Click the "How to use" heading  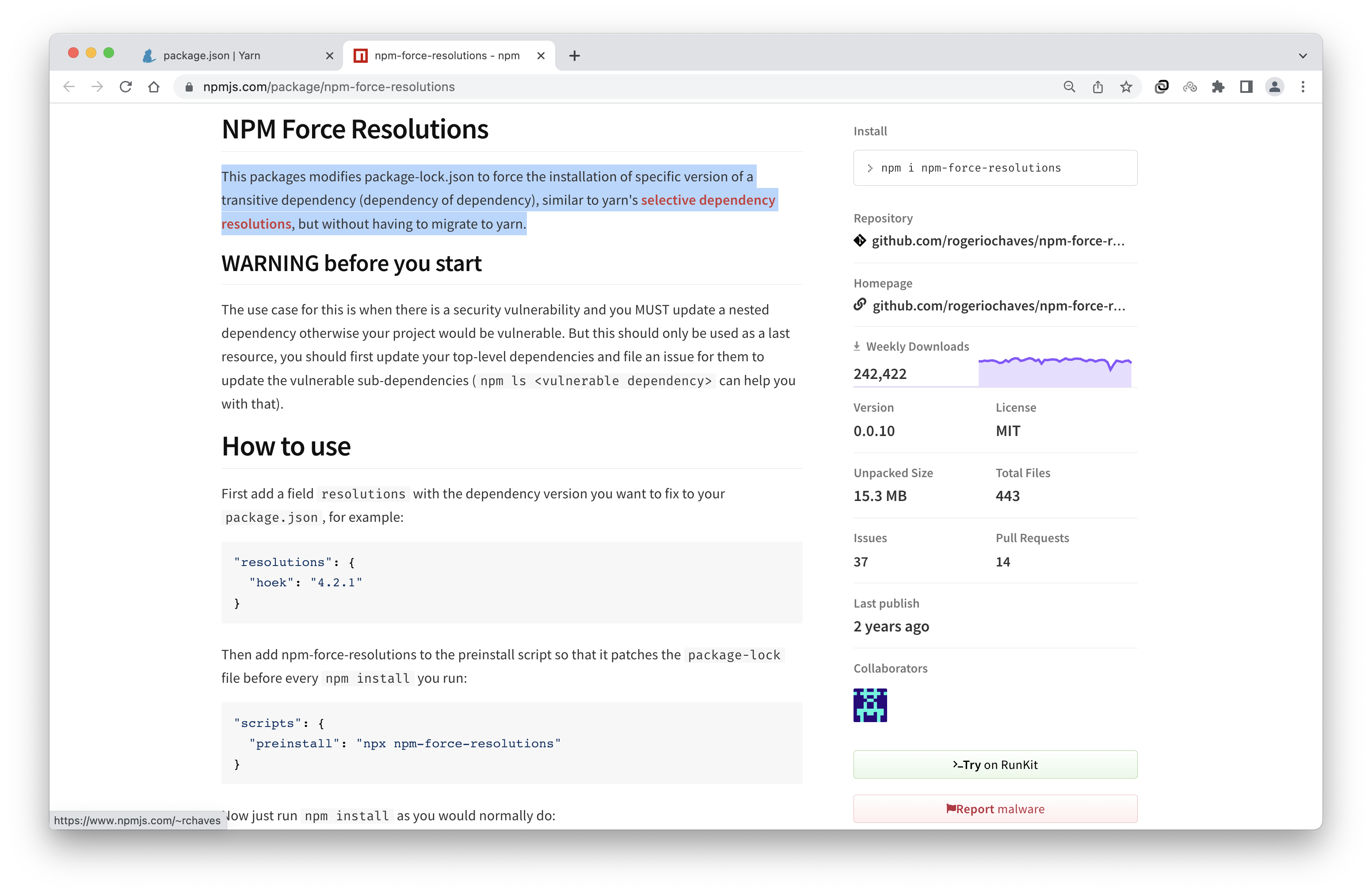pyautogui.click(x=286, y=446)
